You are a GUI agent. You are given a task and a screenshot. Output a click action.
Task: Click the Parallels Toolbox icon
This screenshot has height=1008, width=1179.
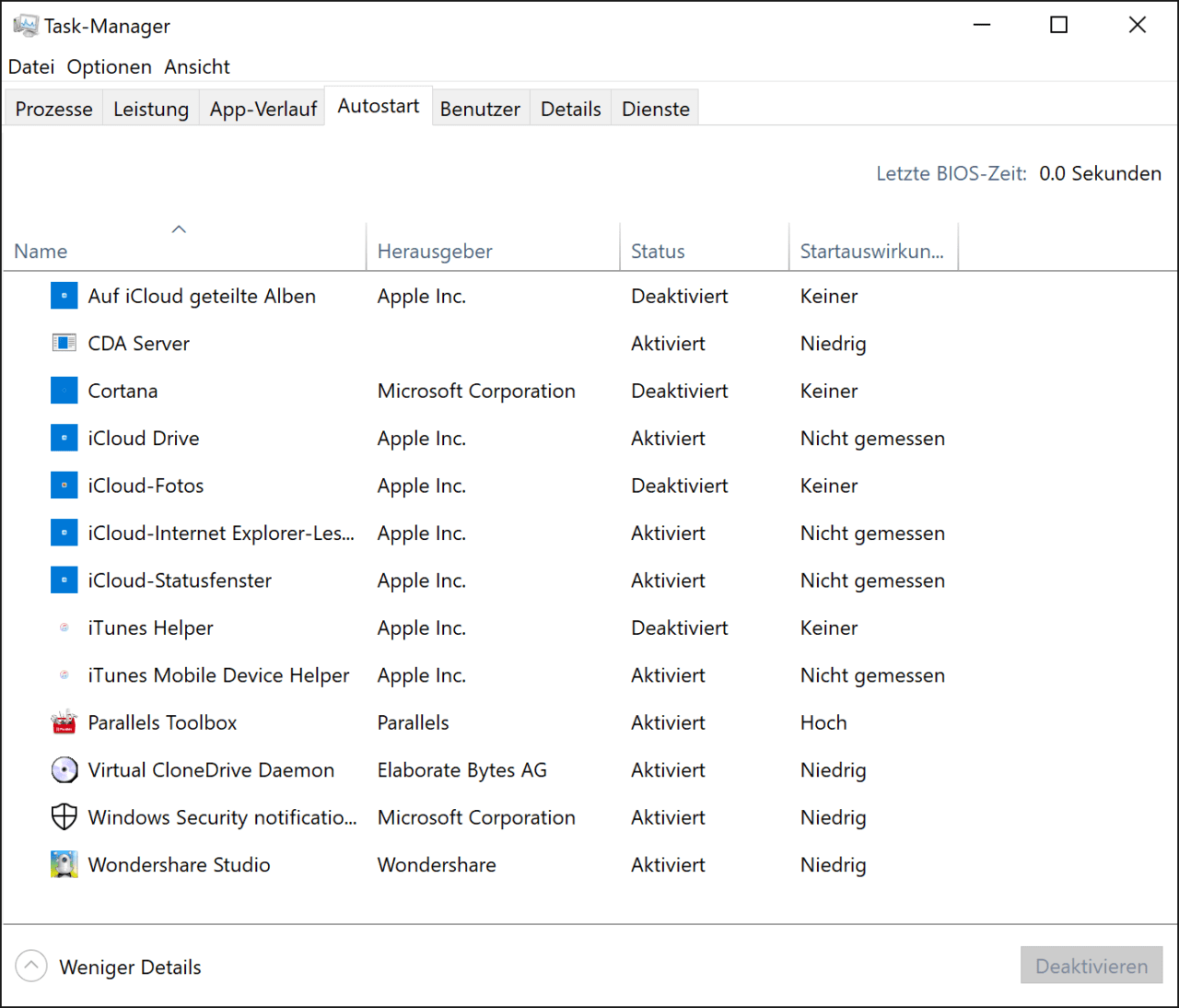pos(64,722)
